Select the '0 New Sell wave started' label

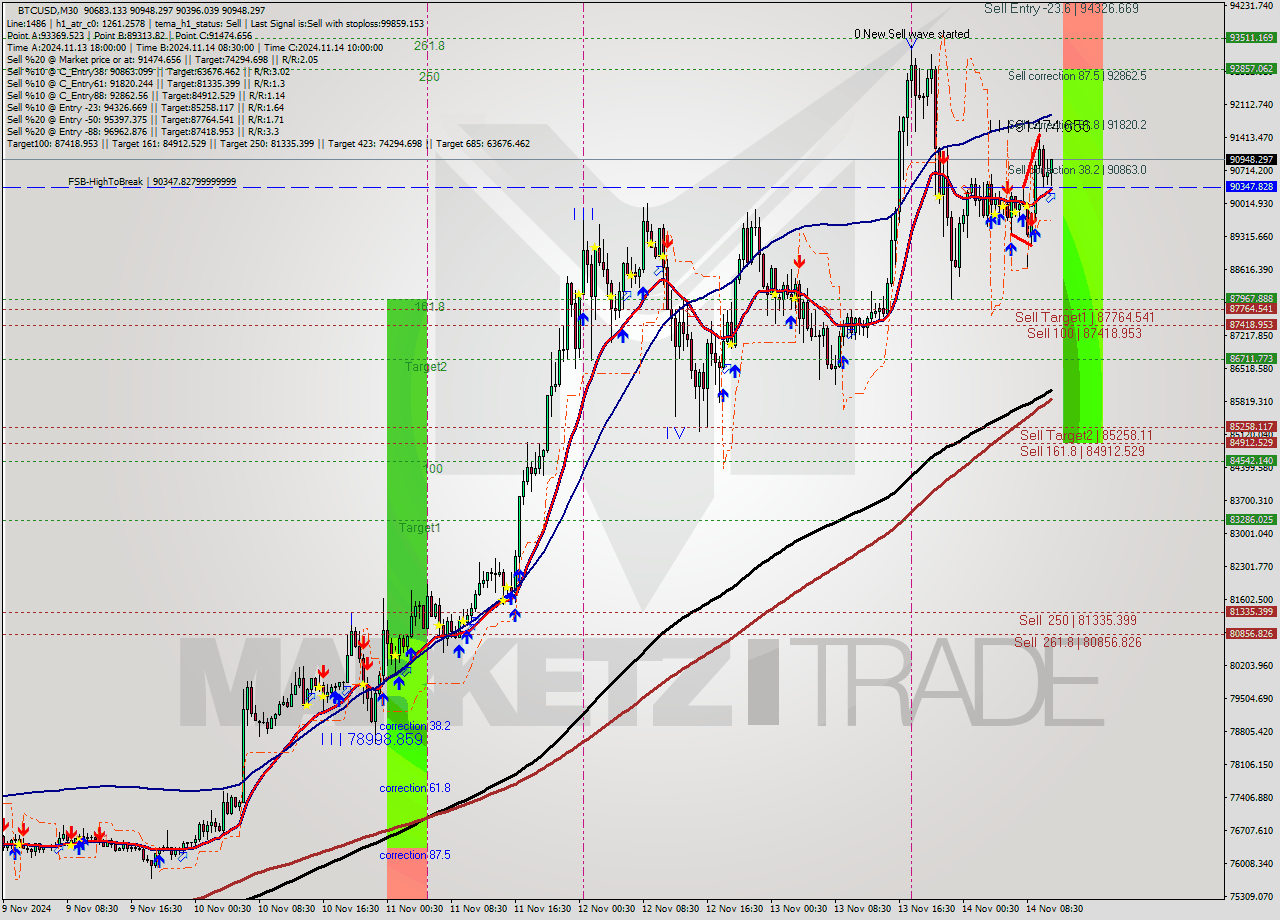[911, 34]
